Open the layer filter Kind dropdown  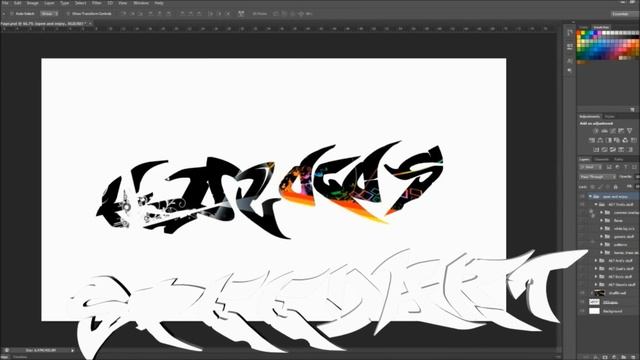[591, 167]
